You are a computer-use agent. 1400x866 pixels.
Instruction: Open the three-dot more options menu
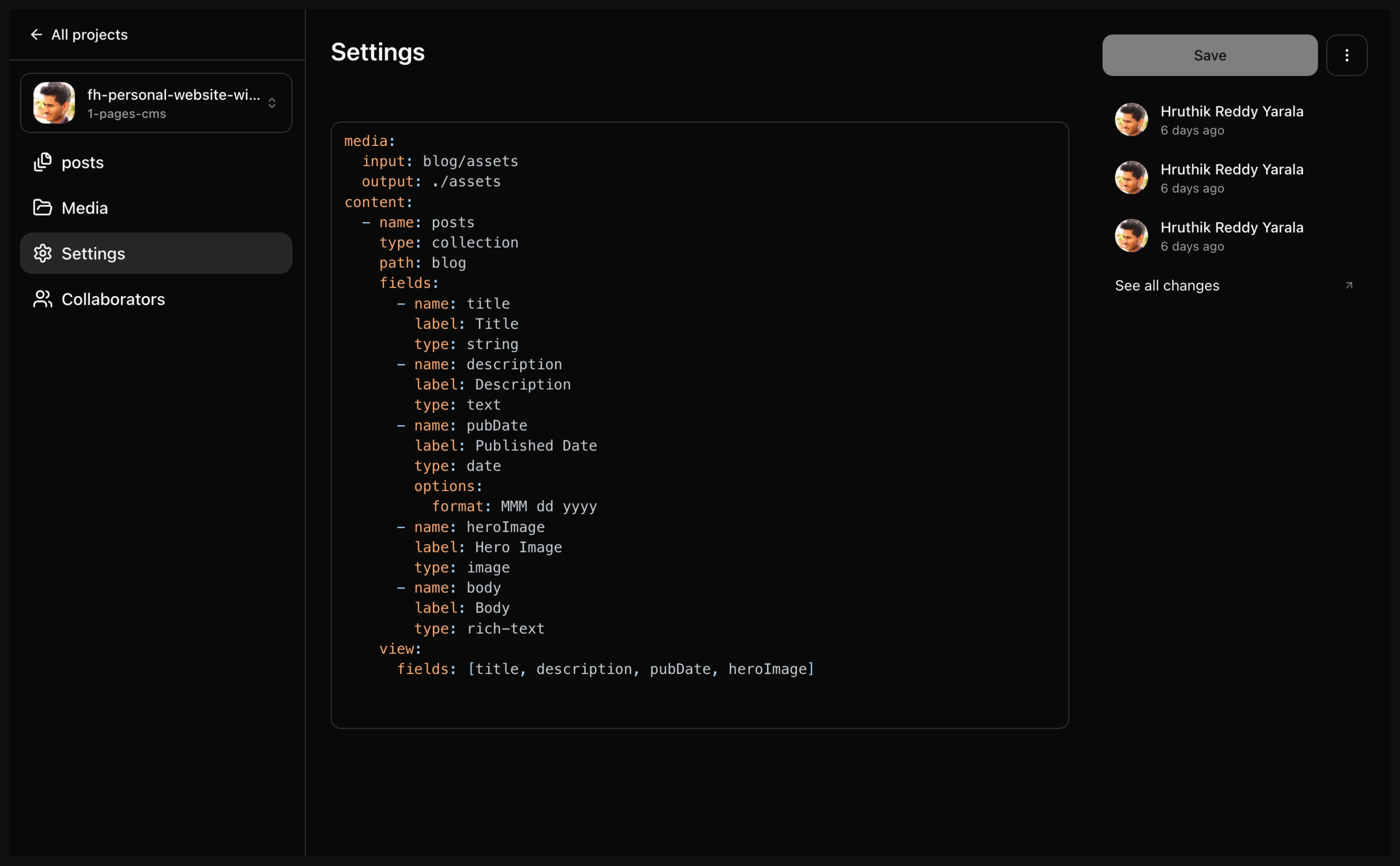[x=1346, y=55]
